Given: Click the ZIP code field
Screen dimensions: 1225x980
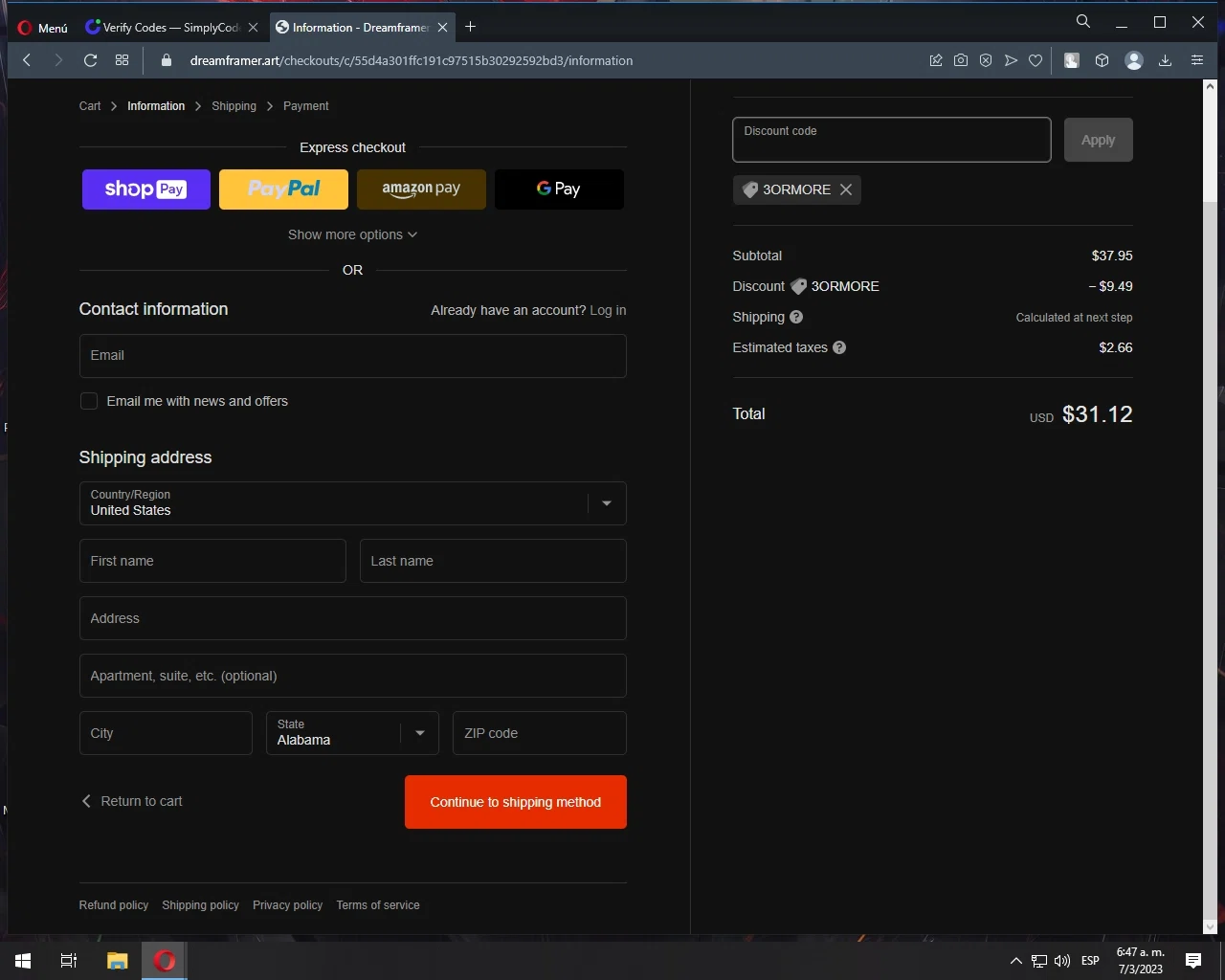Looking at the screenshot, I should click(540, 733).
